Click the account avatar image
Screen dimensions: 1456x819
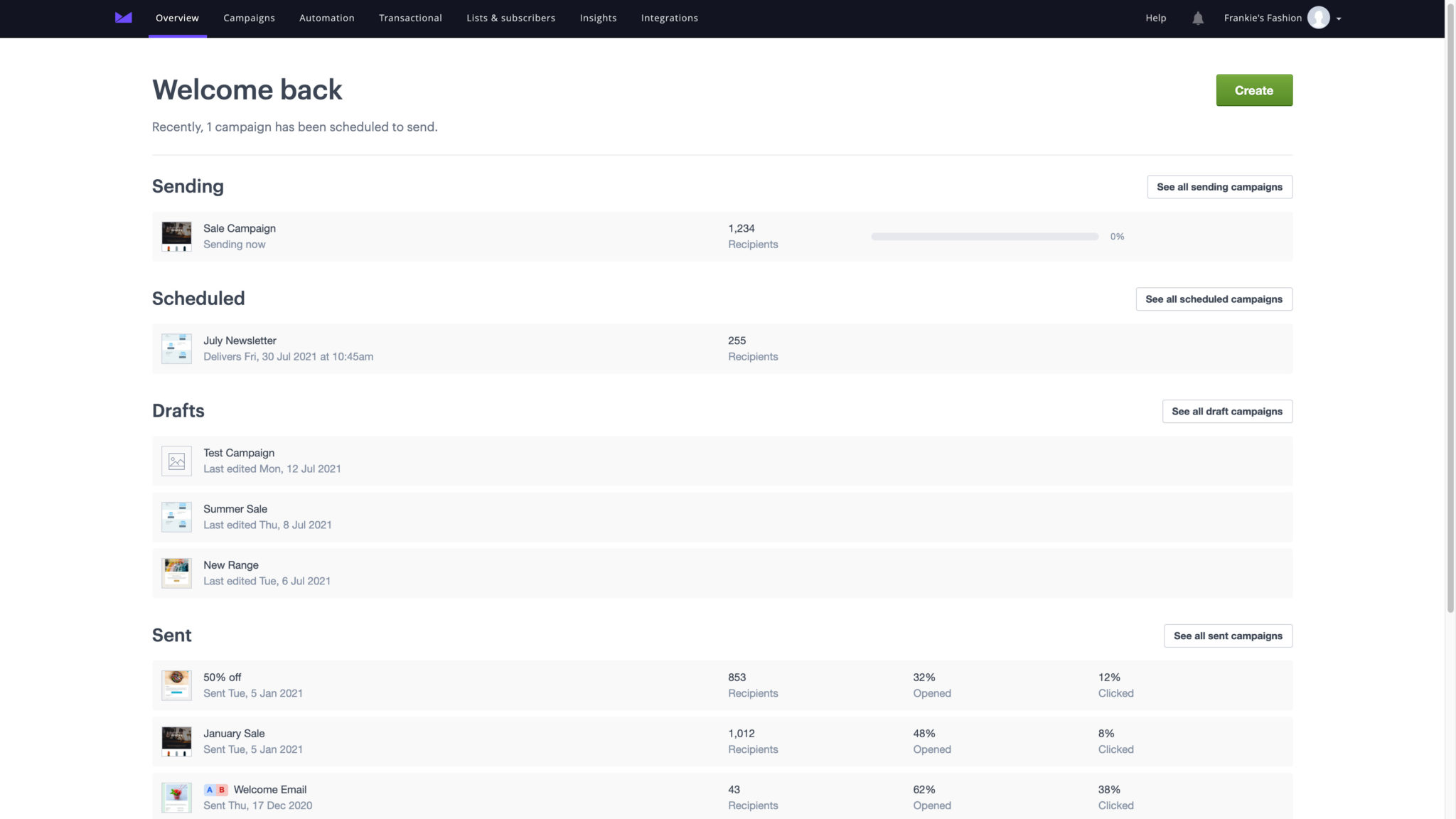click(x=1319, y=18)
